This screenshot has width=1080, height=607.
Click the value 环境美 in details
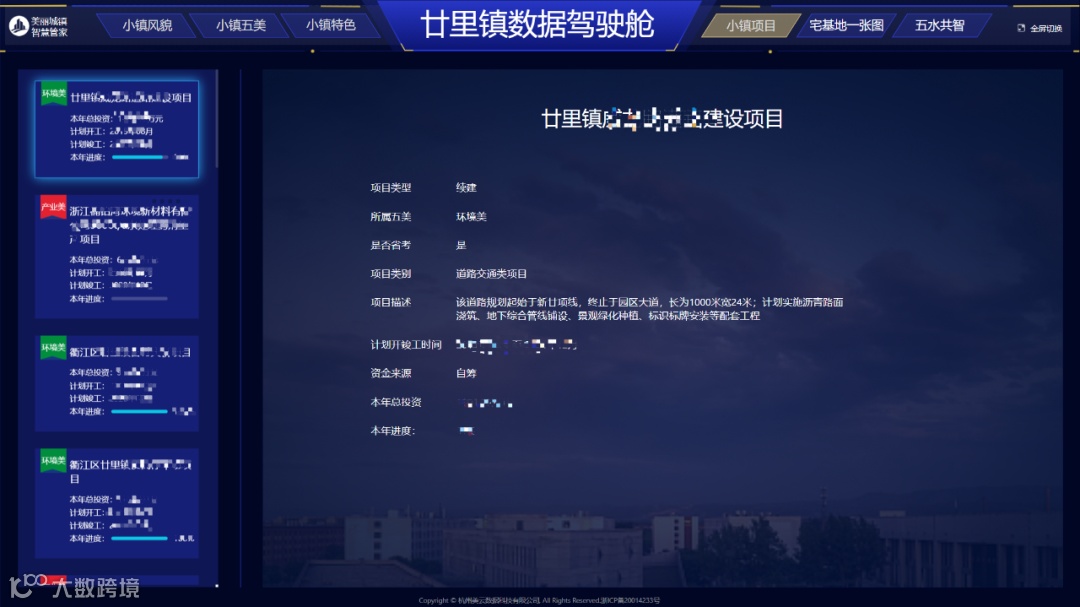471,216
